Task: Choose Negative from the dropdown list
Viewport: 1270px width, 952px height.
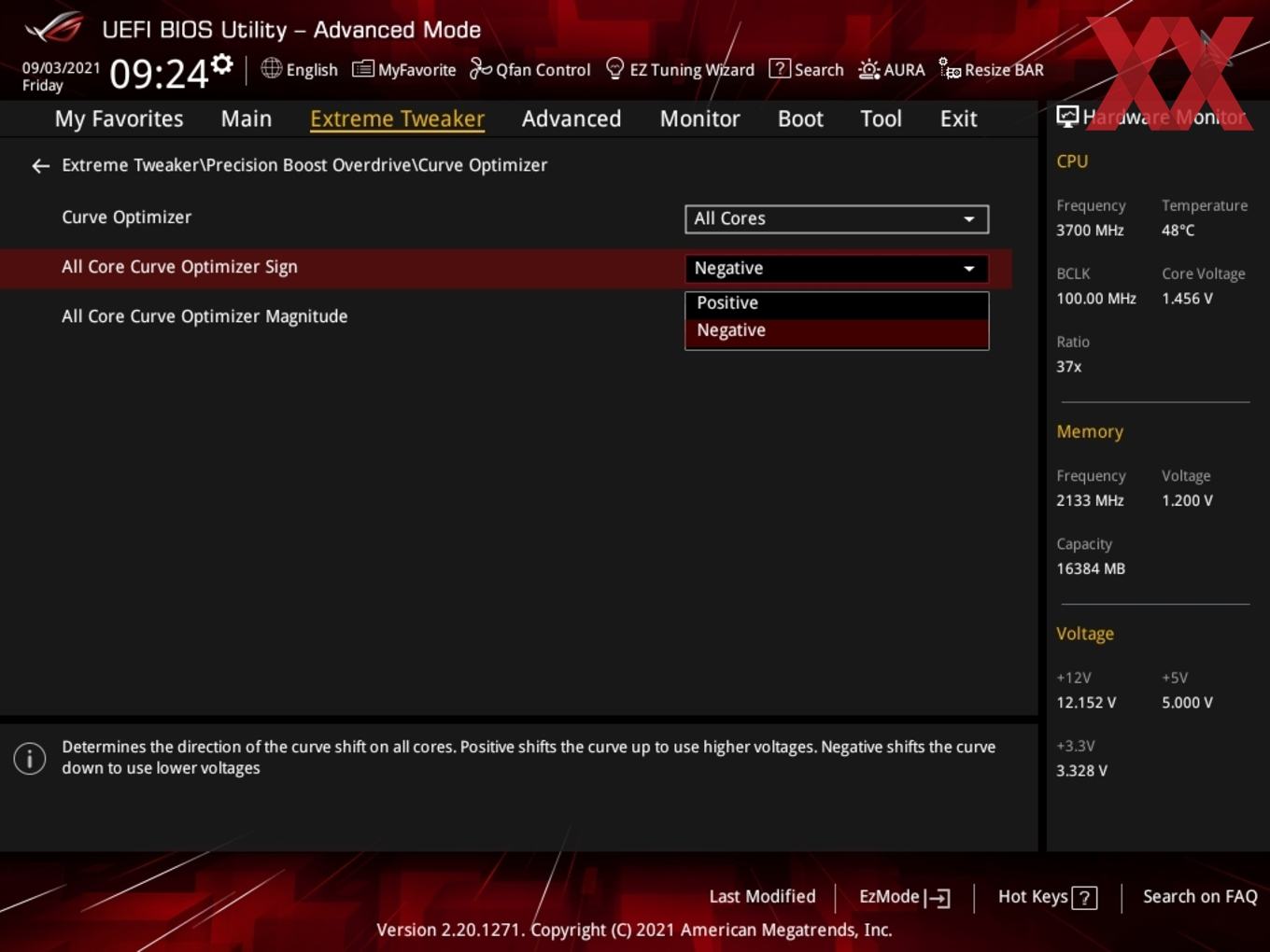Action: click(x=837, y=330)
